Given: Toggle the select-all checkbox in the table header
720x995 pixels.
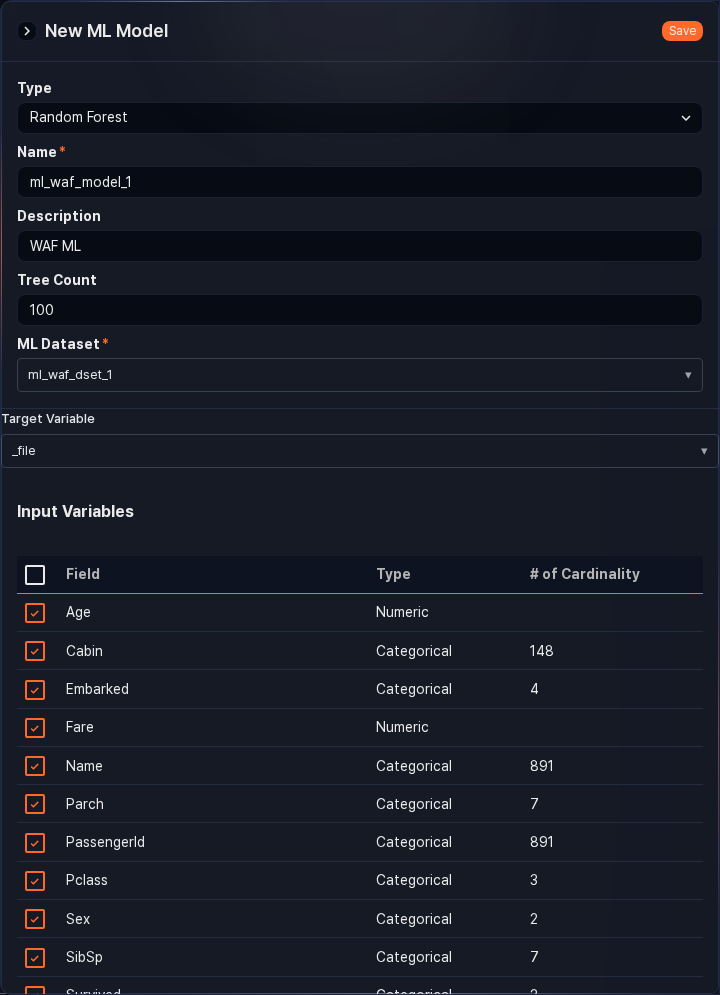Looking at the screenshot, I should (35, 574).
